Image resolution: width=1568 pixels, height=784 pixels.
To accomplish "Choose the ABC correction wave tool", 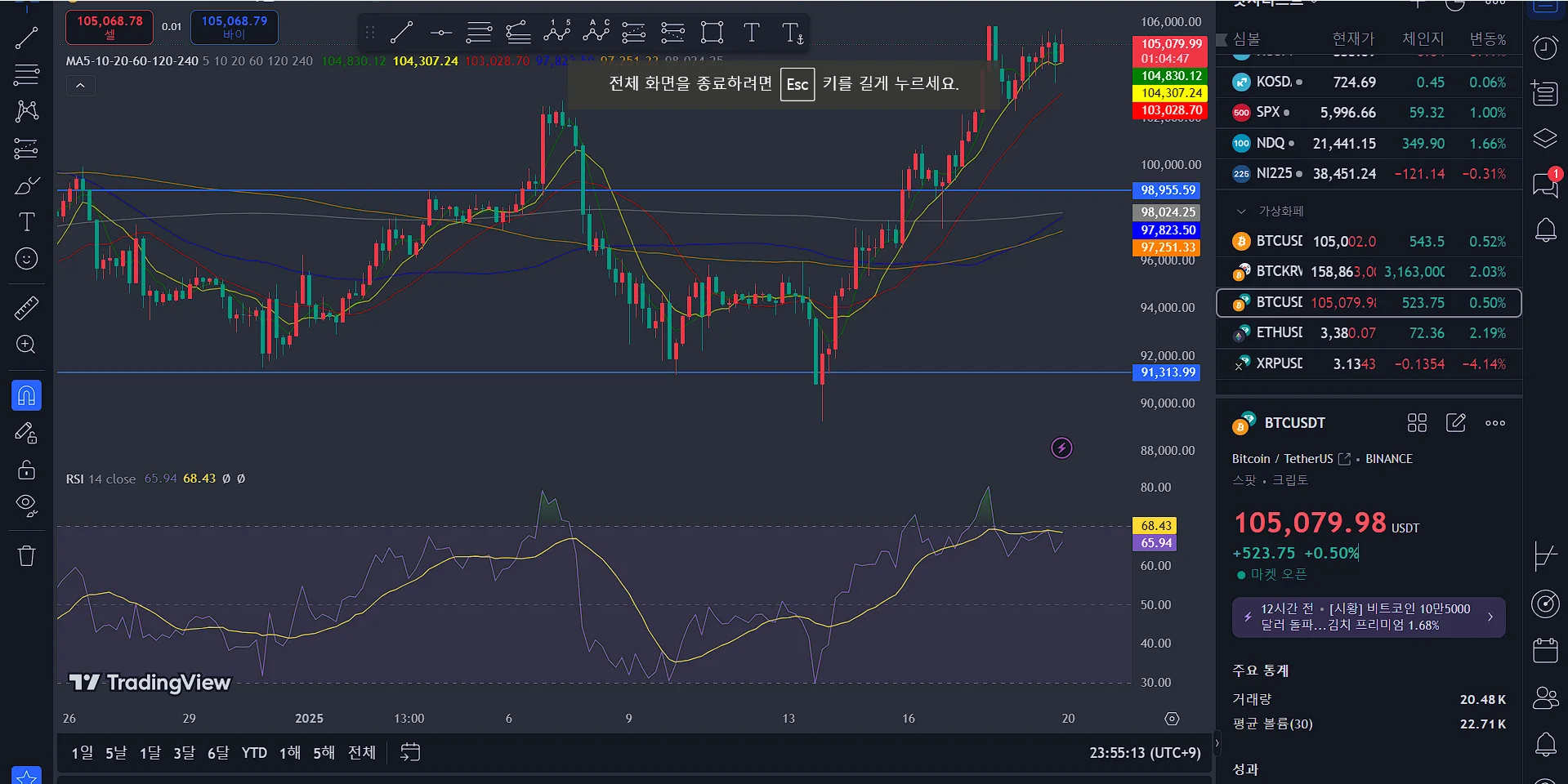I will tap(596, 33).
